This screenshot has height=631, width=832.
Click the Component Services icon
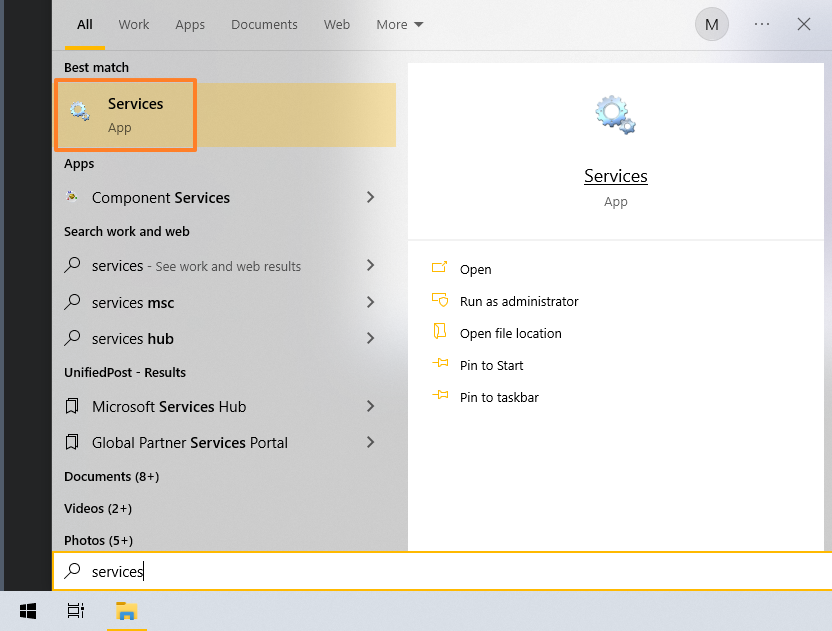click(x=72, y=197)
